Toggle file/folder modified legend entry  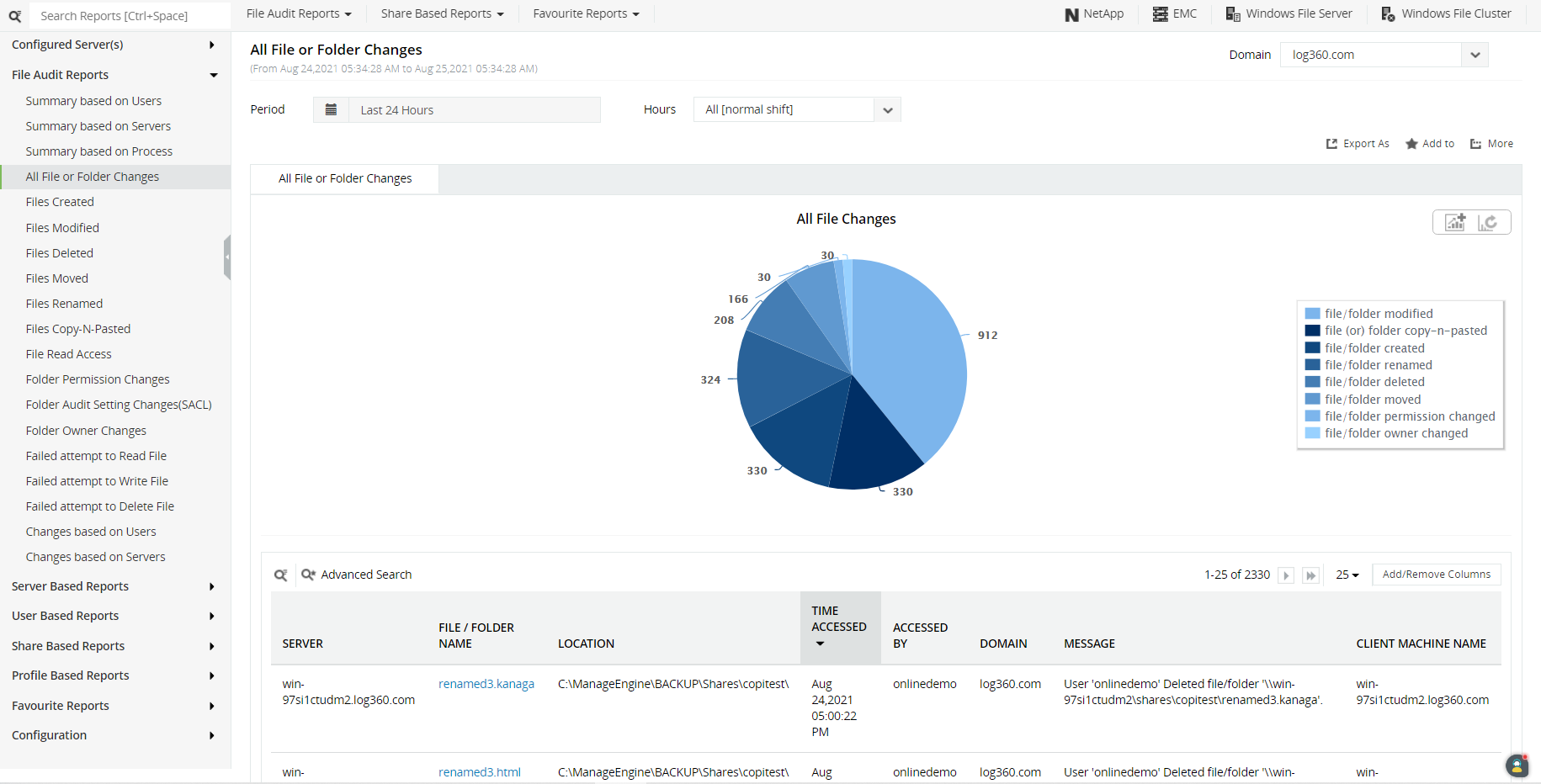(1378, 314)
